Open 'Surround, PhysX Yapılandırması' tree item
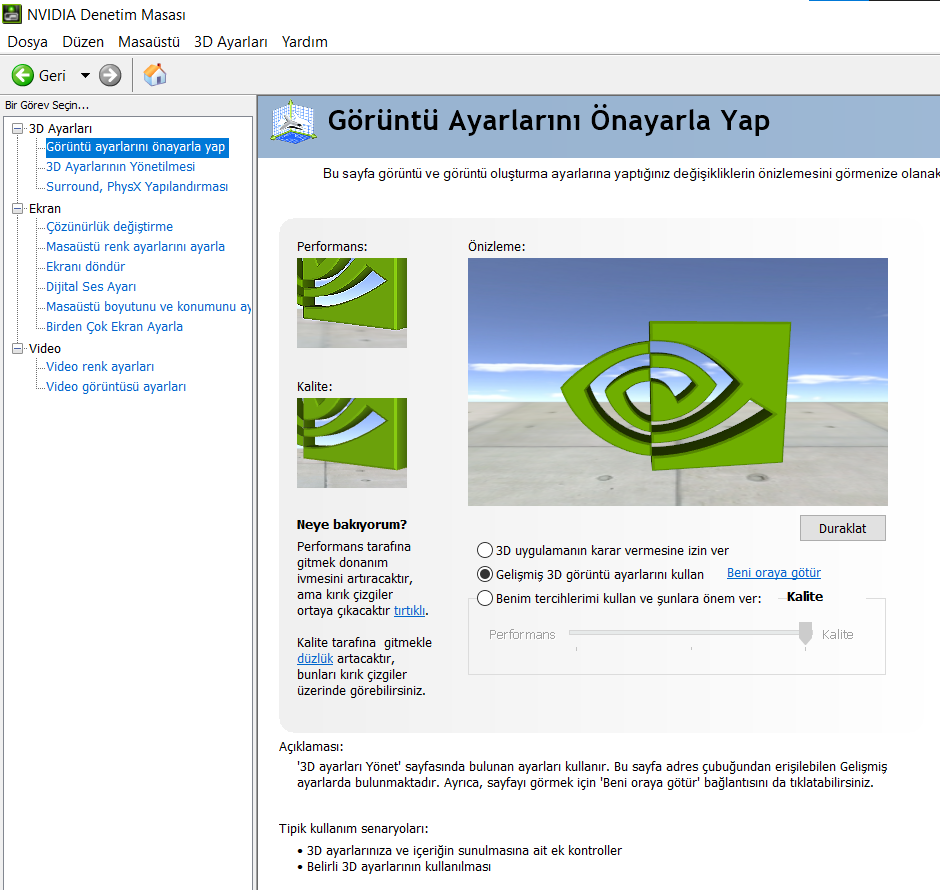Screen dimensions: 940x890 click(137, 186)
